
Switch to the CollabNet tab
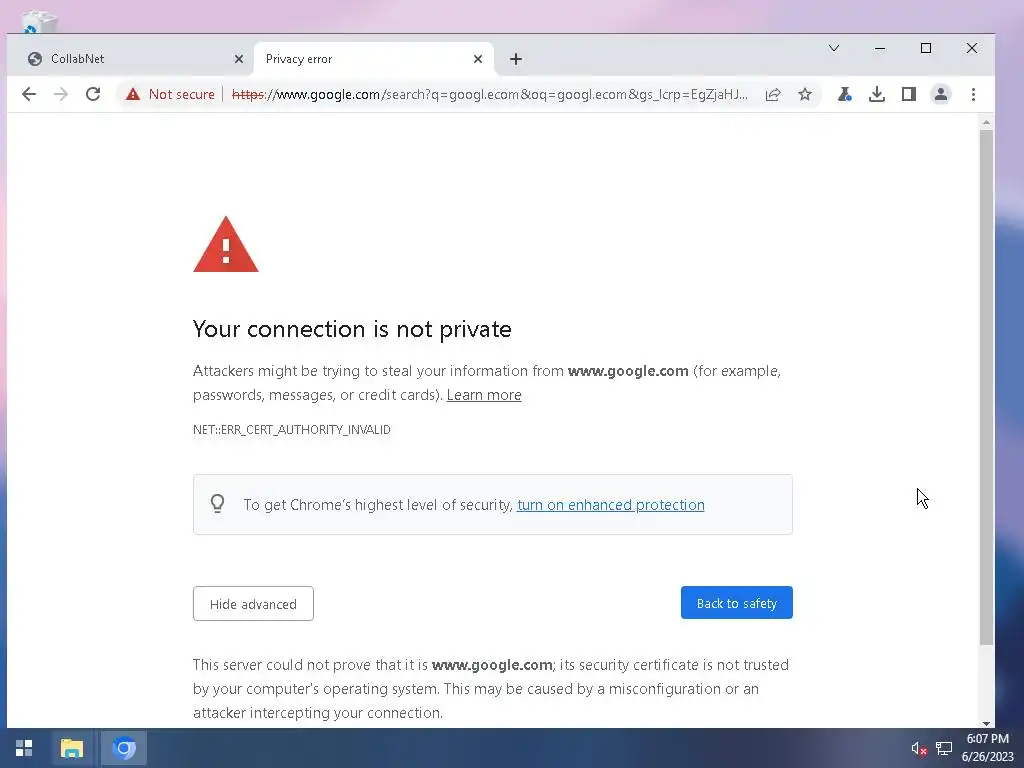point(131,59)
